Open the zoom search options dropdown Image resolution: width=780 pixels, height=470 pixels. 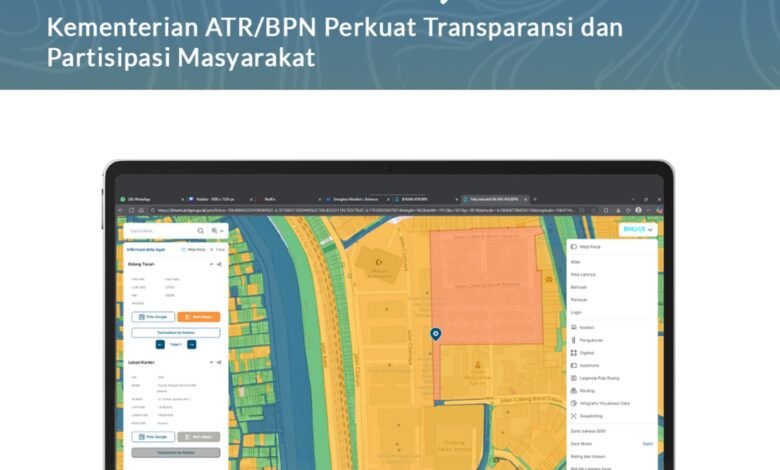click(x=217, y=231)
